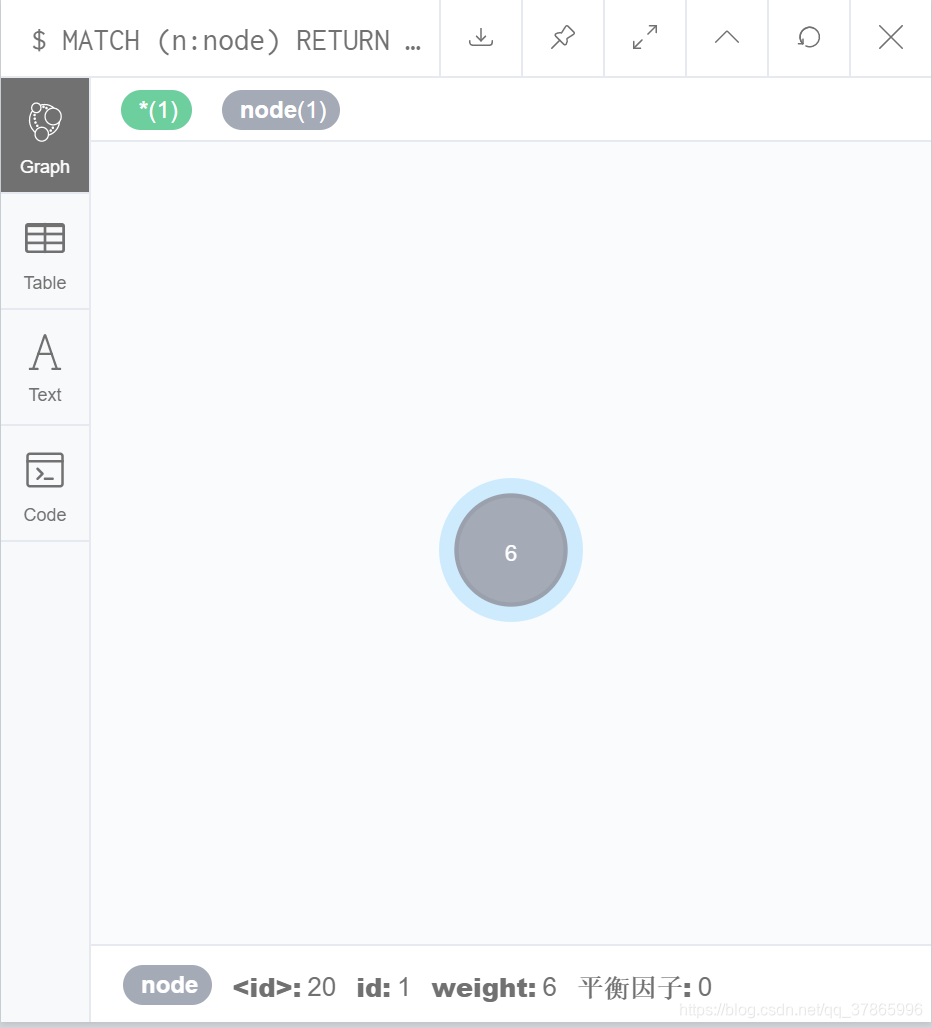This screenshot has height=1028, width=932.
Task: Pin this result frame
Action: point(563,38)
